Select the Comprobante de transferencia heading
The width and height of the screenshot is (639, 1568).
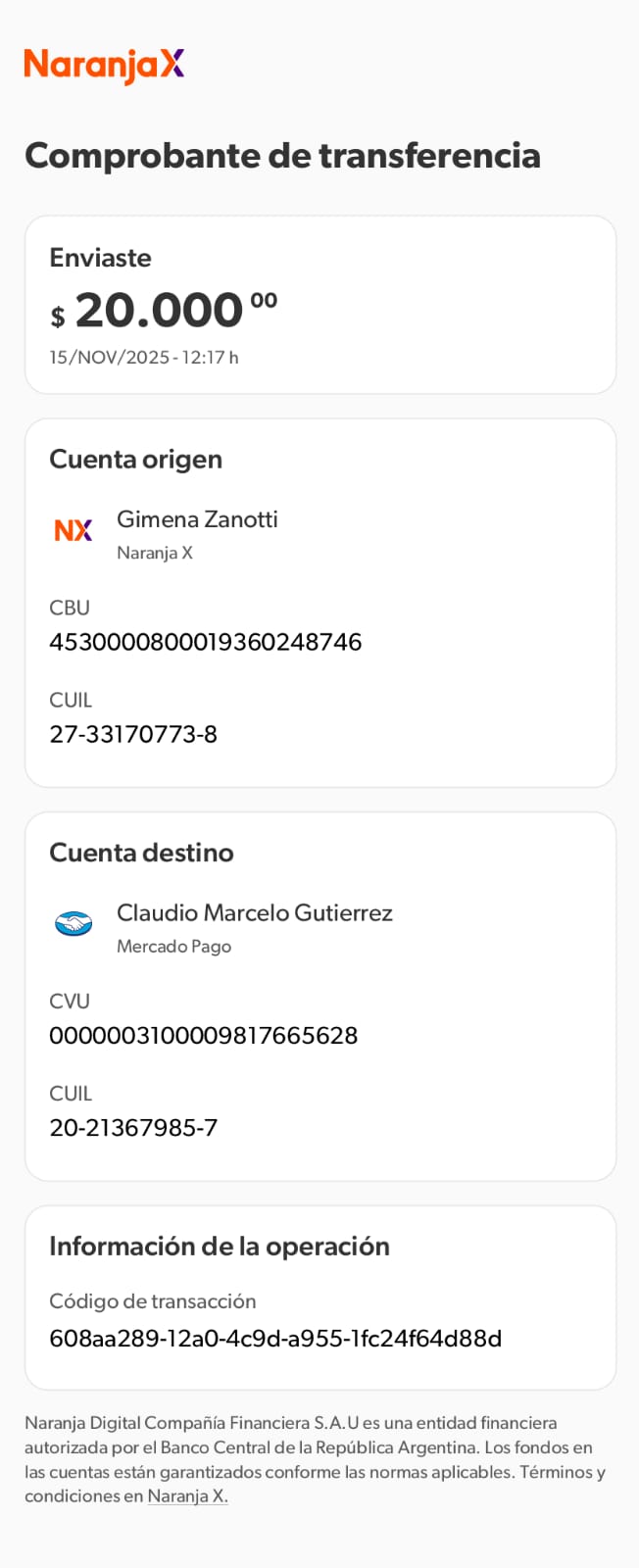click(x=282, y=156)
